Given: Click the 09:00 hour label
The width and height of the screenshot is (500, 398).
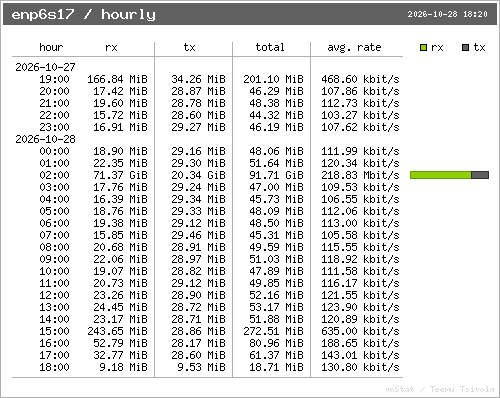Looking at the screenshot, I should [54, 259].
